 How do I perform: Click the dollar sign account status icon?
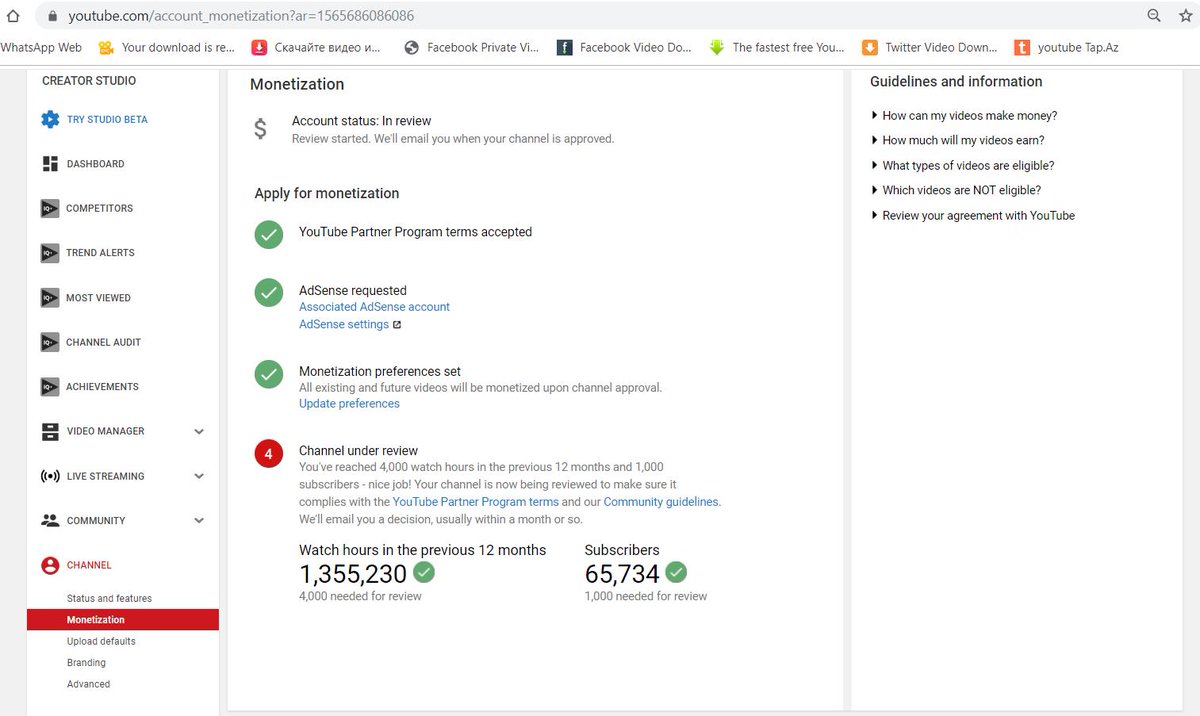(260, 129)
